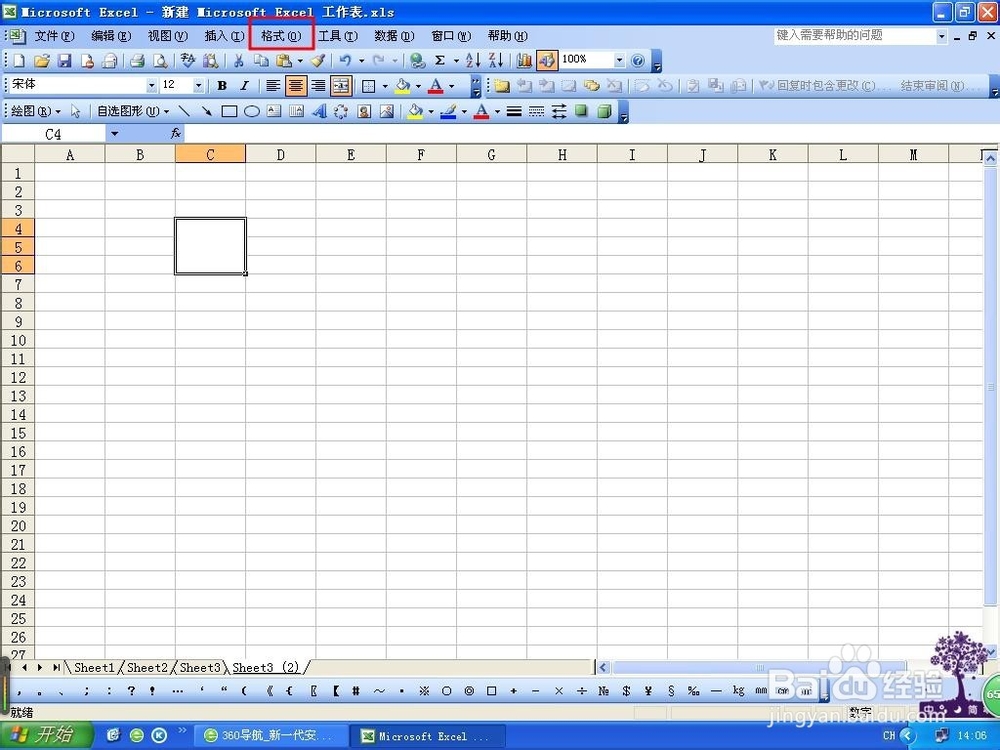Click the fx Insert Function button
This screenshot has width=1000, height=750.
176,133
